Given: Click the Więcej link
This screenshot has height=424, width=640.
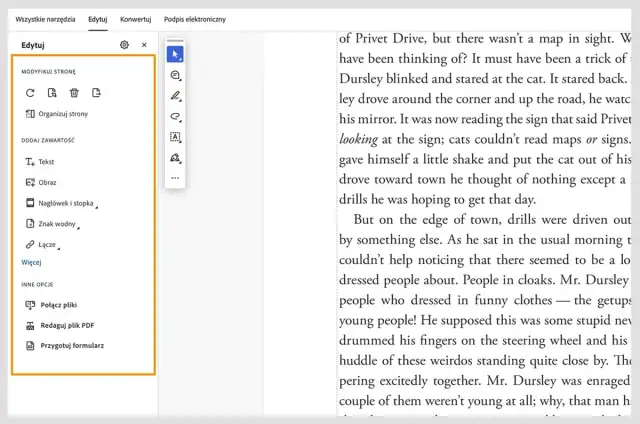Looking at the screenshot, I should tap(31, 262).
